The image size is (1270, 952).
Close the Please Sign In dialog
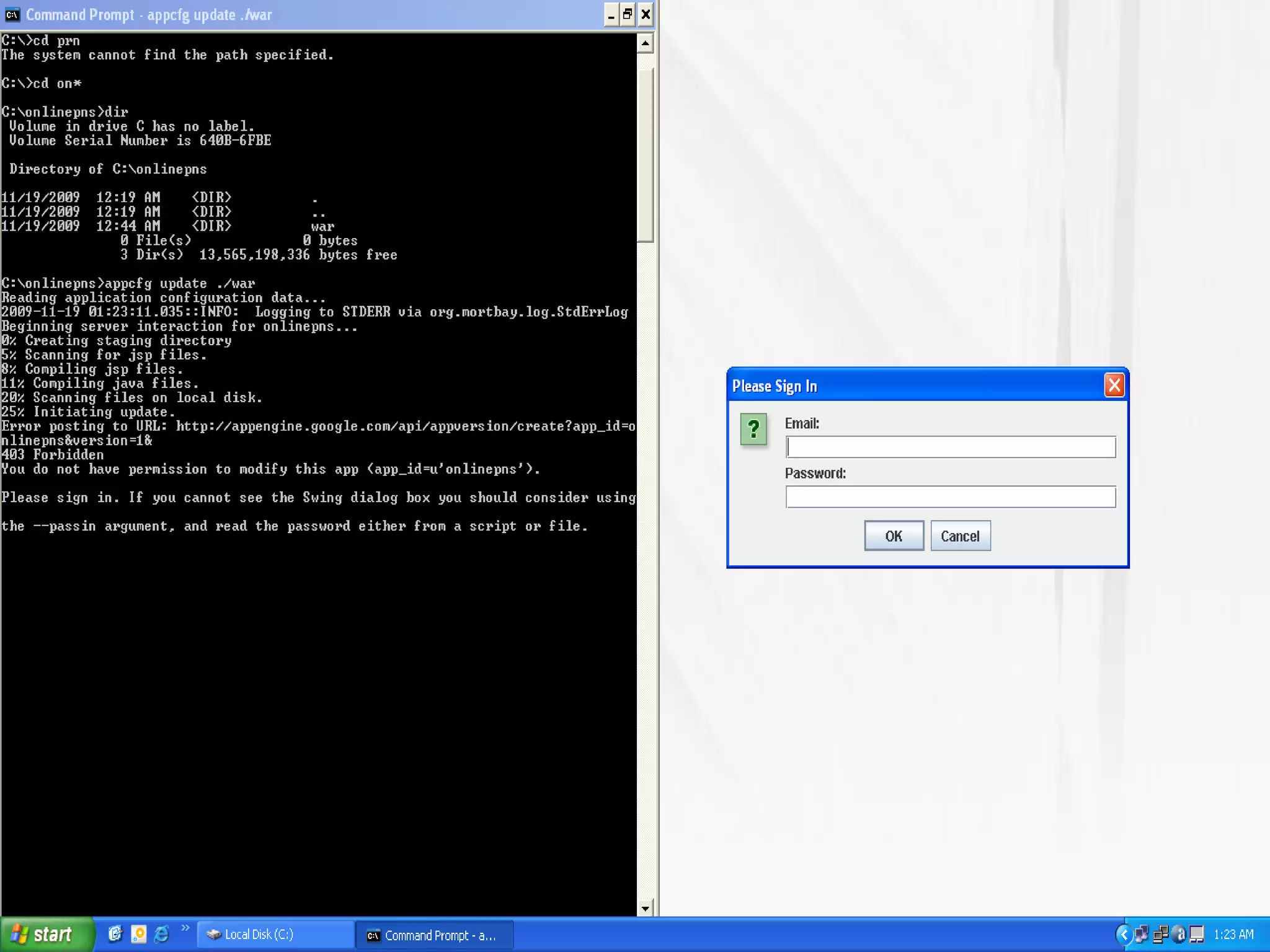[x=1114, y=386]
